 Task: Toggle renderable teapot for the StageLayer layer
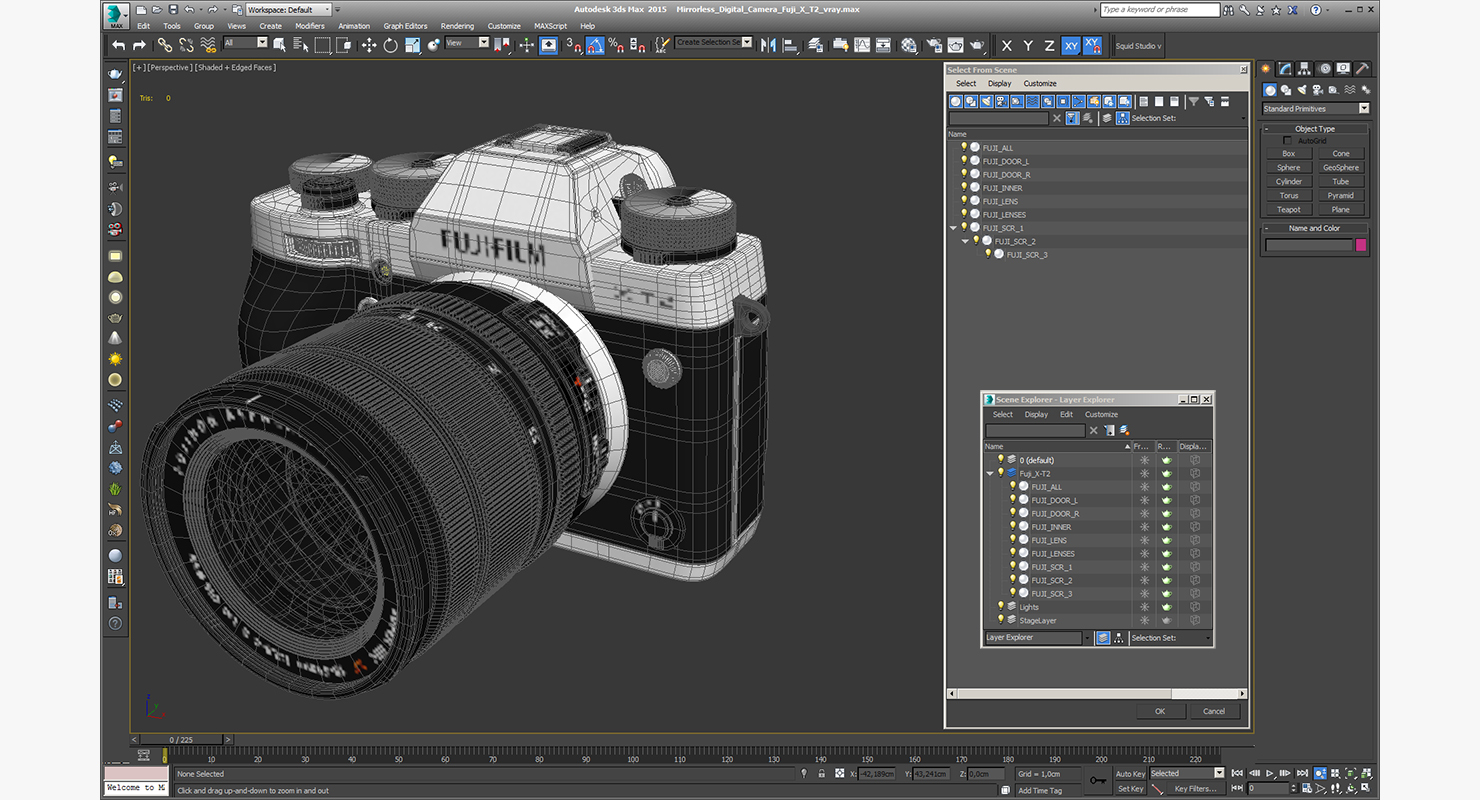coord(1166,620)
